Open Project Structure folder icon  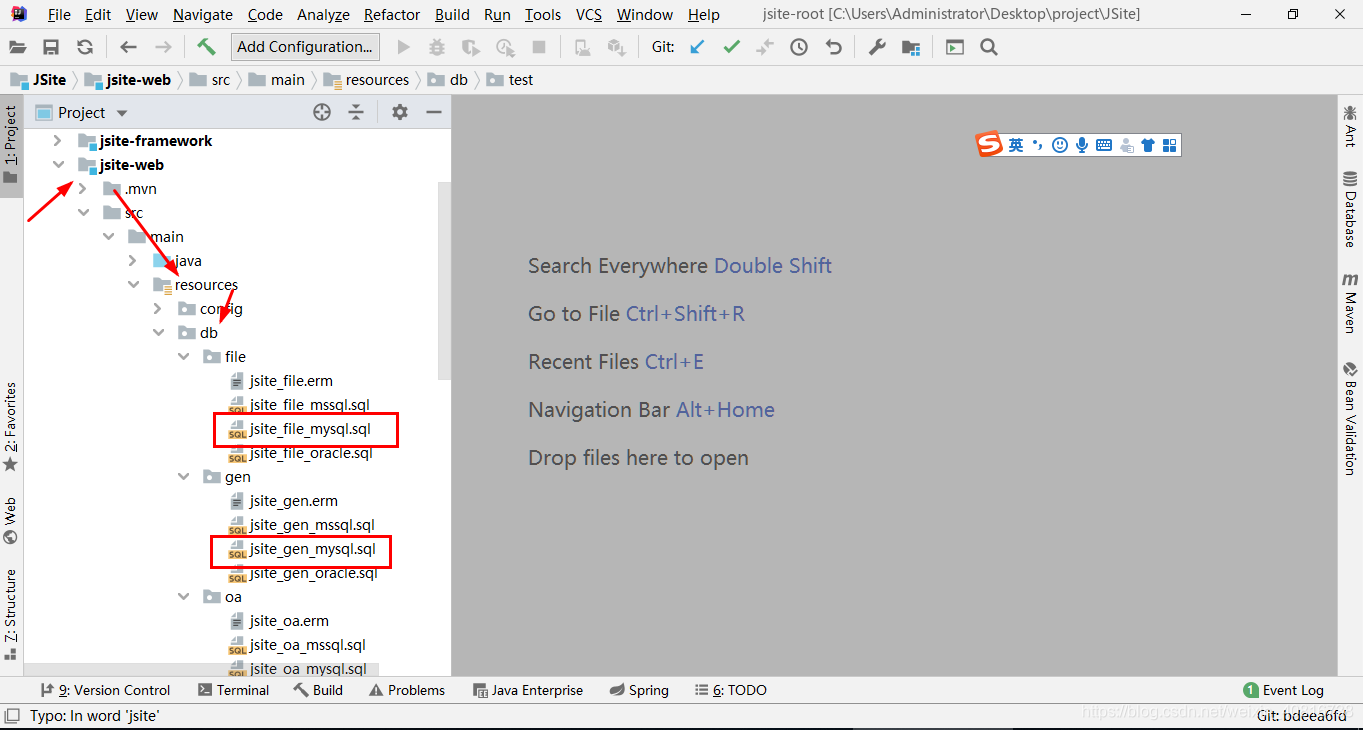[911, 47]
